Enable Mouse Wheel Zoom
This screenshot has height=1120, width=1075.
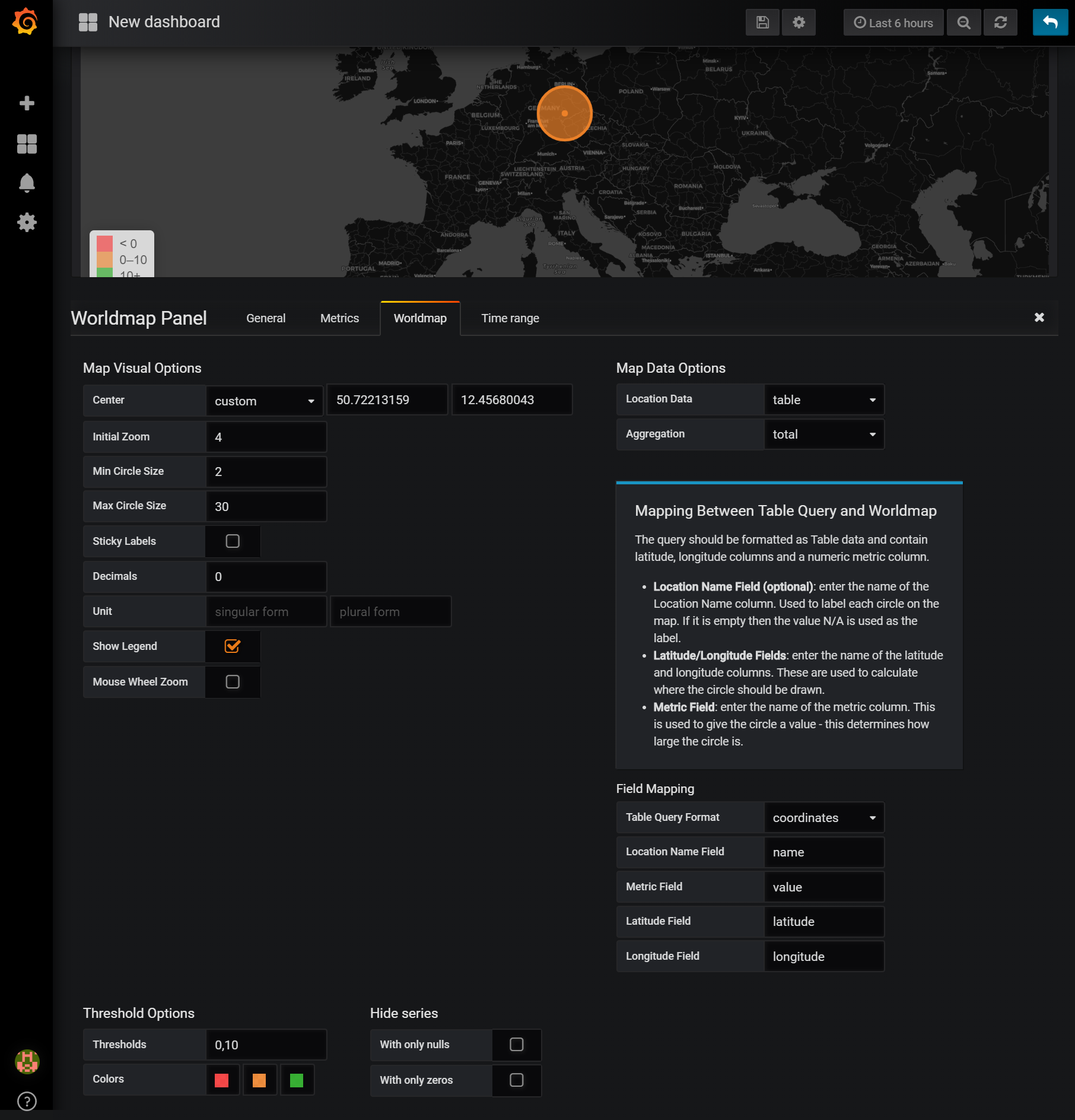pos(233,681)
